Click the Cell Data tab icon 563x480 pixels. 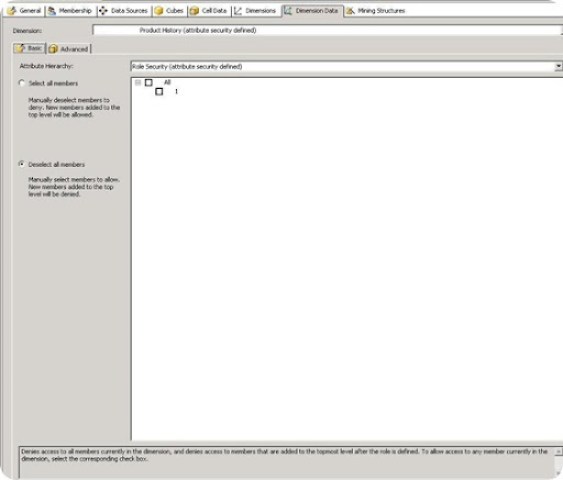194,11
